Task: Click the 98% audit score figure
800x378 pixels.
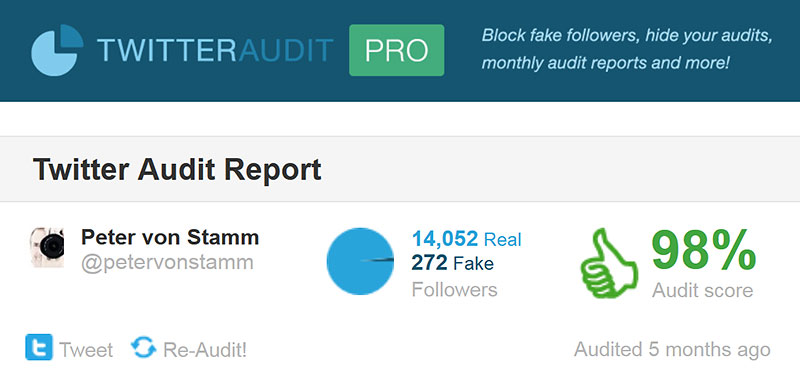Action: coord(704,250)
